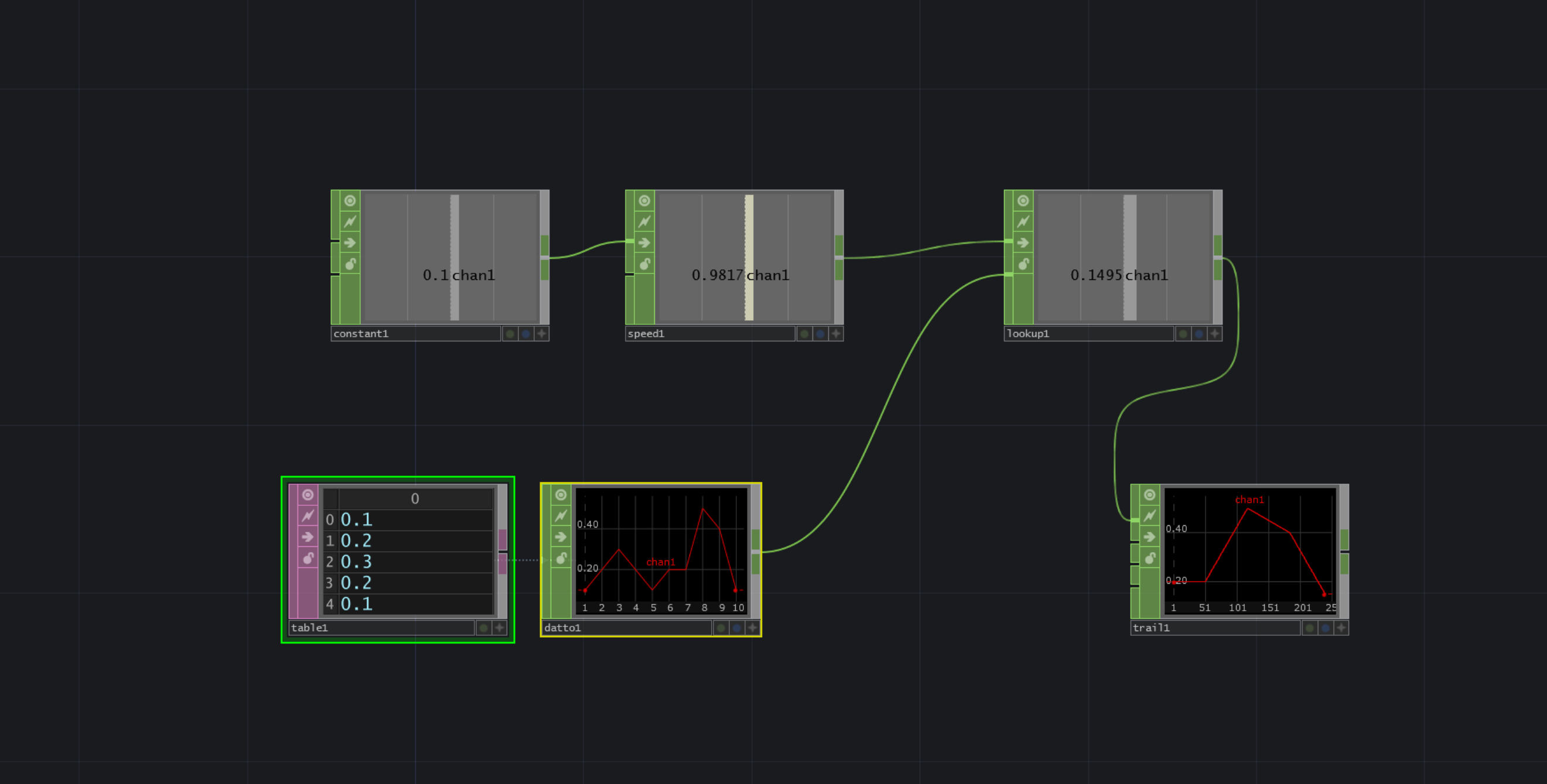Click the constant1 node name label
The width and height of the screenshot is (1547, 784).
(x=415, y=334)
